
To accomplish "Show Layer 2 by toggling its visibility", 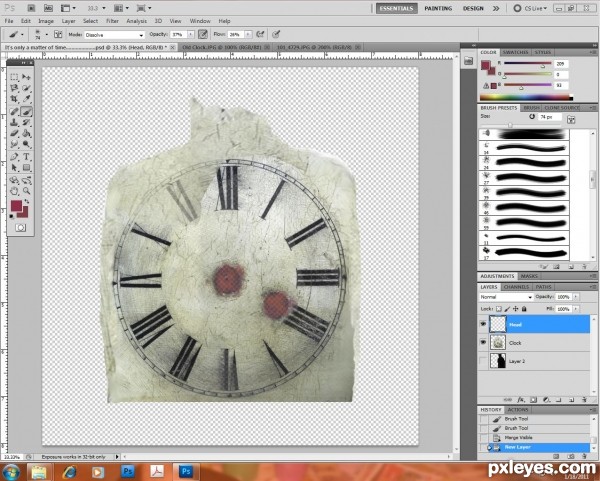I will (x=483, y=361).
